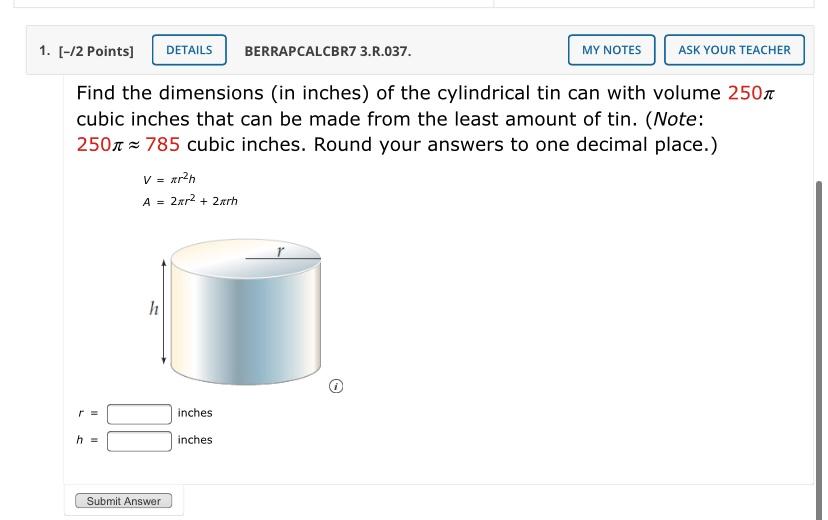Click the cylinder tin can image

(x=246, y=312)
